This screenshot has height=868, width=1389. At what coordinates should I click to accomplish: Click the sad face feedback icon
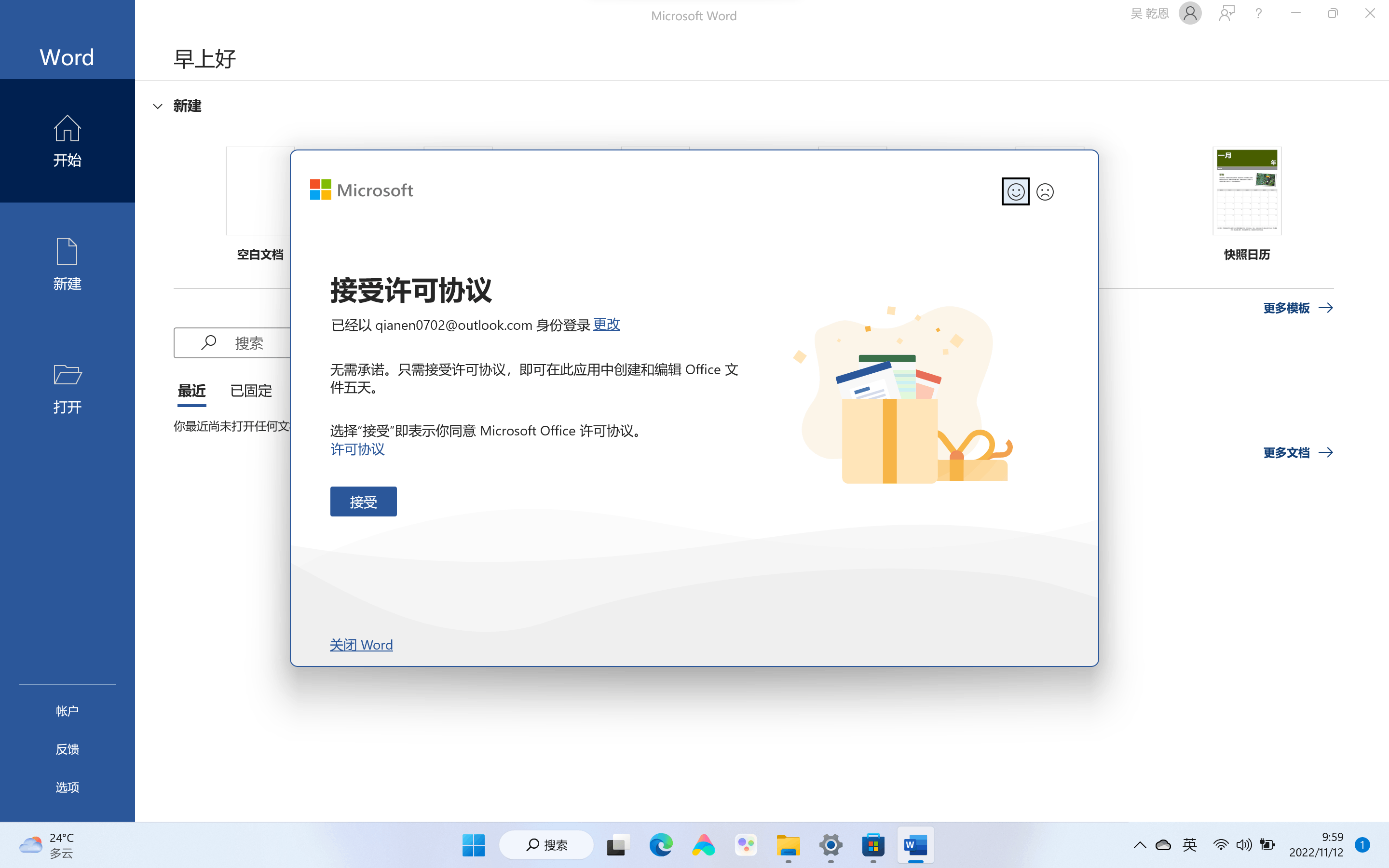(x=1045, y=192)
